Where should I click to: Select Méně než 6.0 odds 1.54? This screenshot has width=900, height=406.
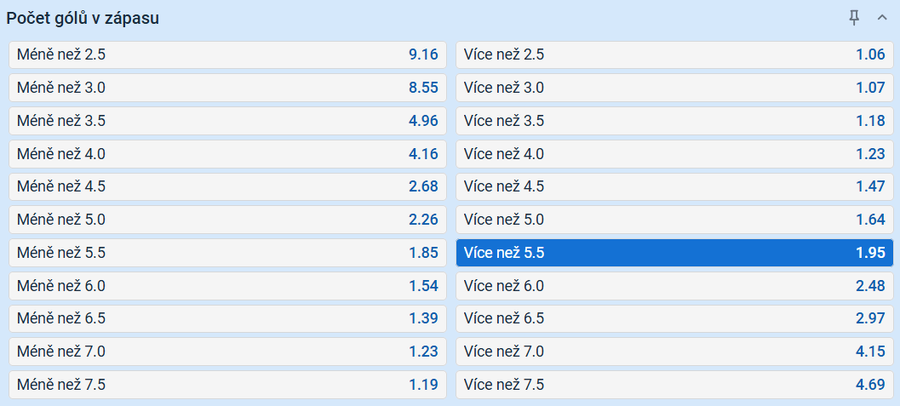(x=227, y=286)
